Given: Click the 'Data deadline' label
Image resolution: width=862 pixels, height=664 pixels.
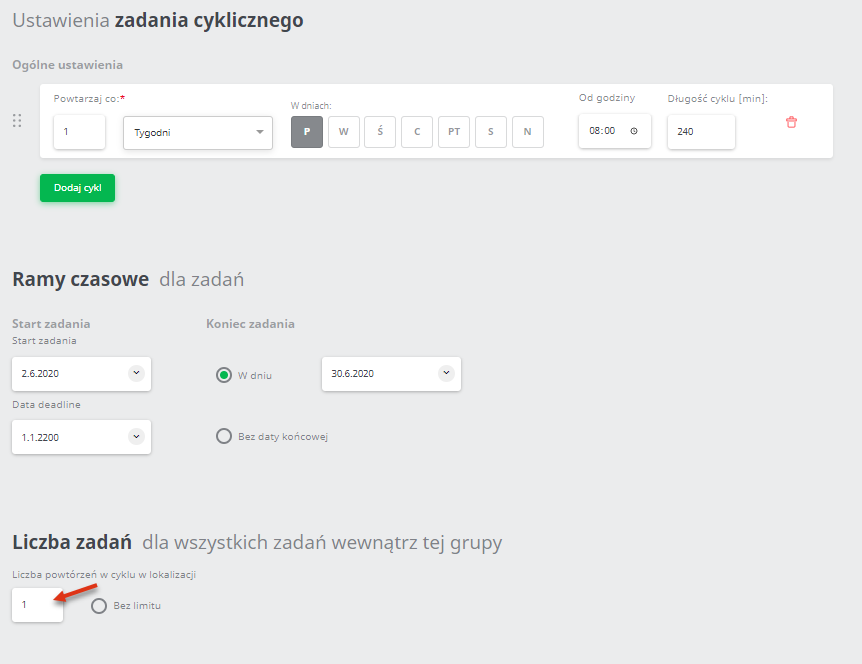Looking at the screenshot, I should 47,405.
